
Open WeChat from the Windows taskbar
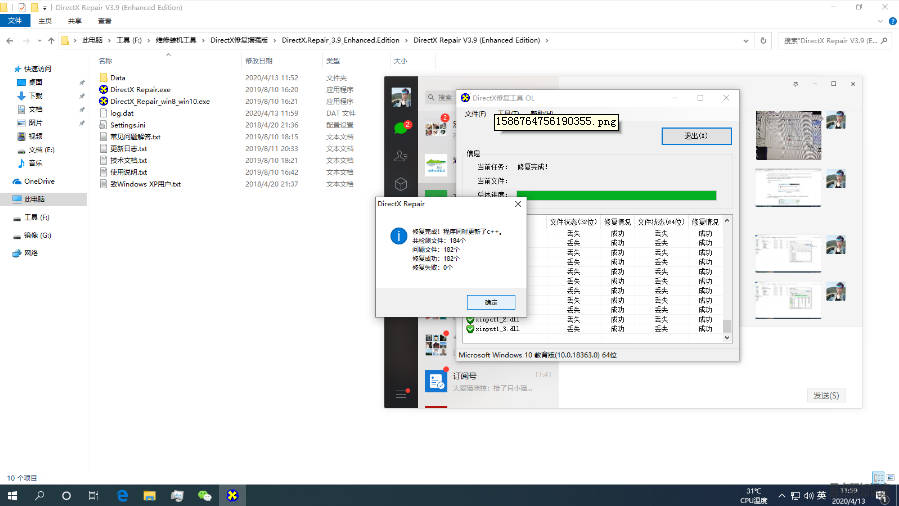pyautogui.click(x=205, y=495)
